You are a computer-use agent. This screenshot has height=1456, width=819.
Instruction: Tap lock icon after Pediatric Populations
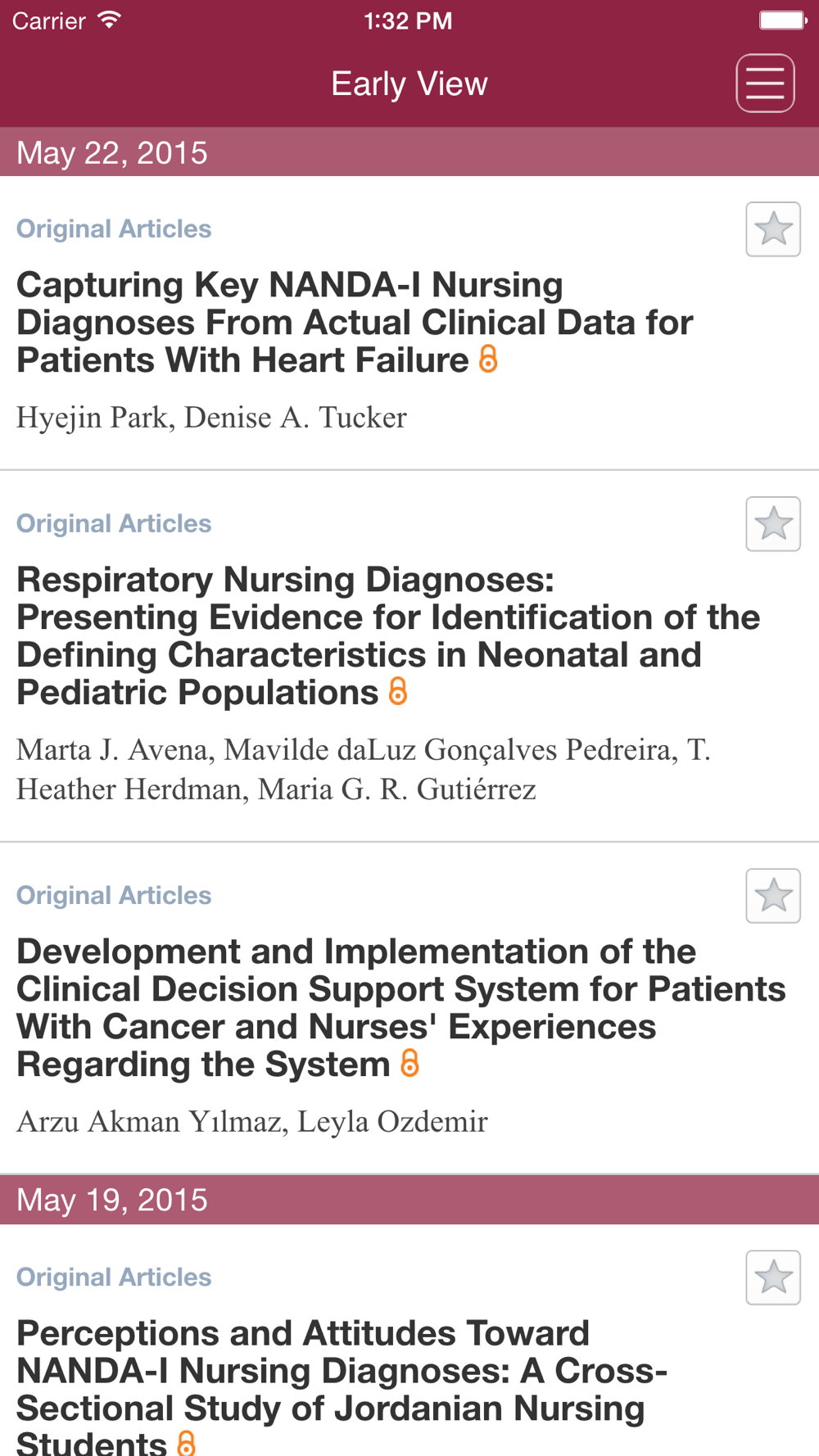point(398,691)
